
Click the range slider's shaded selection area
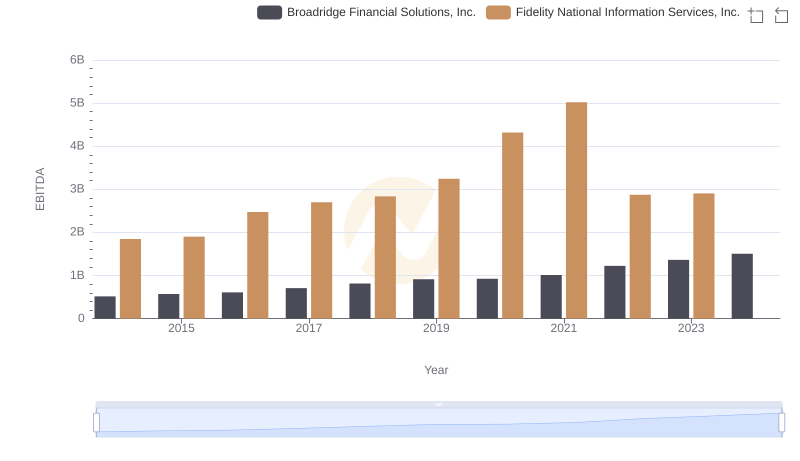point(439,423)
